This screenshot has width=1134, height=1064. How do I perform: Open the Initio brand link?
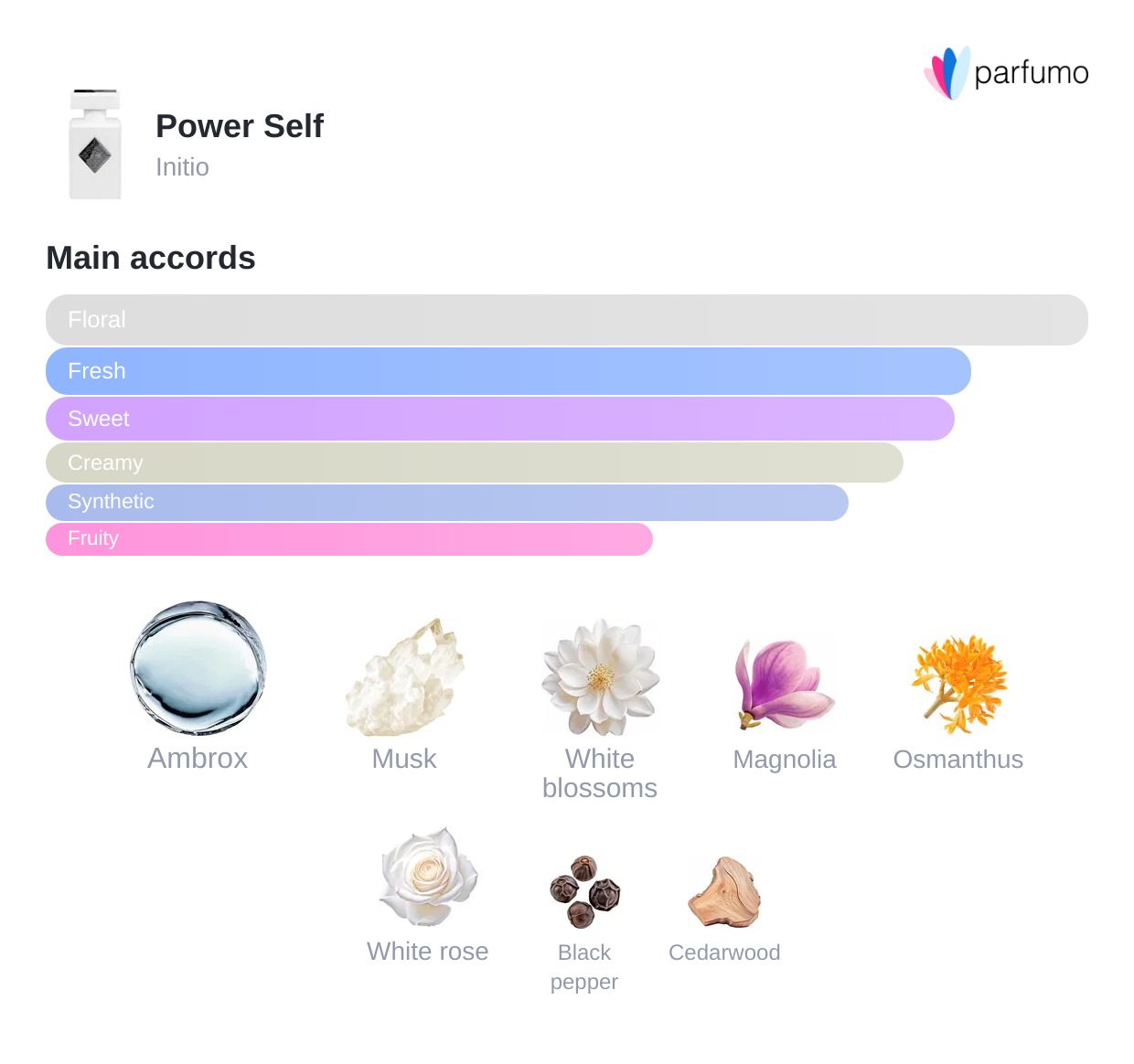pyautogui.click(x=182, y=167)
